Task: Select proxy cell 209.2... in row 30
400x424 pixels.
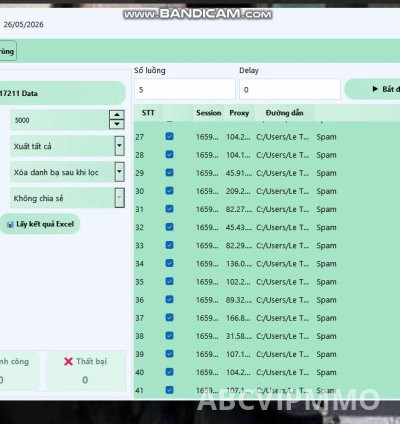Action: pyautogui.click(x=238, y=191)
